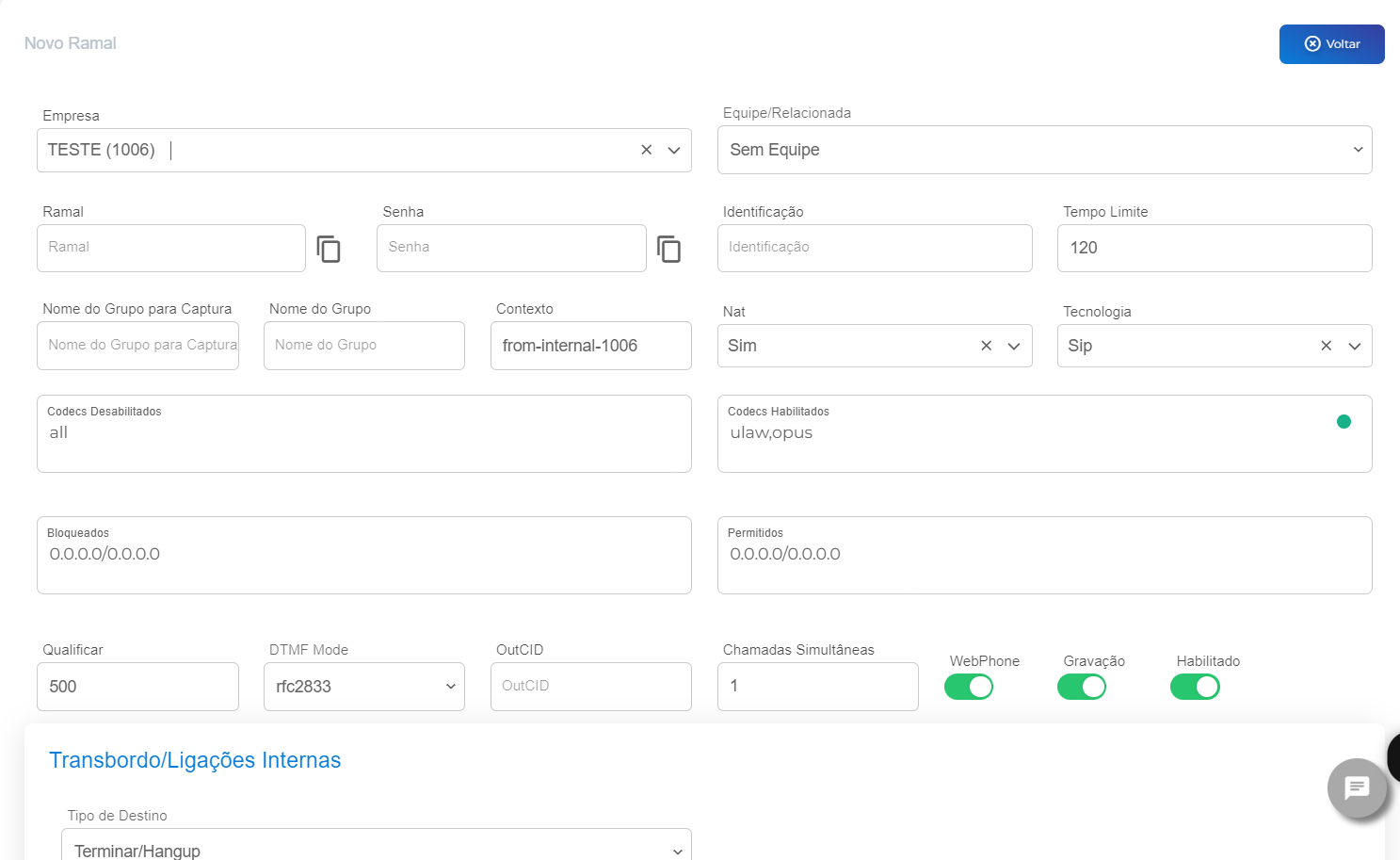Focus the Ramal input field

[x=171, y=248]
